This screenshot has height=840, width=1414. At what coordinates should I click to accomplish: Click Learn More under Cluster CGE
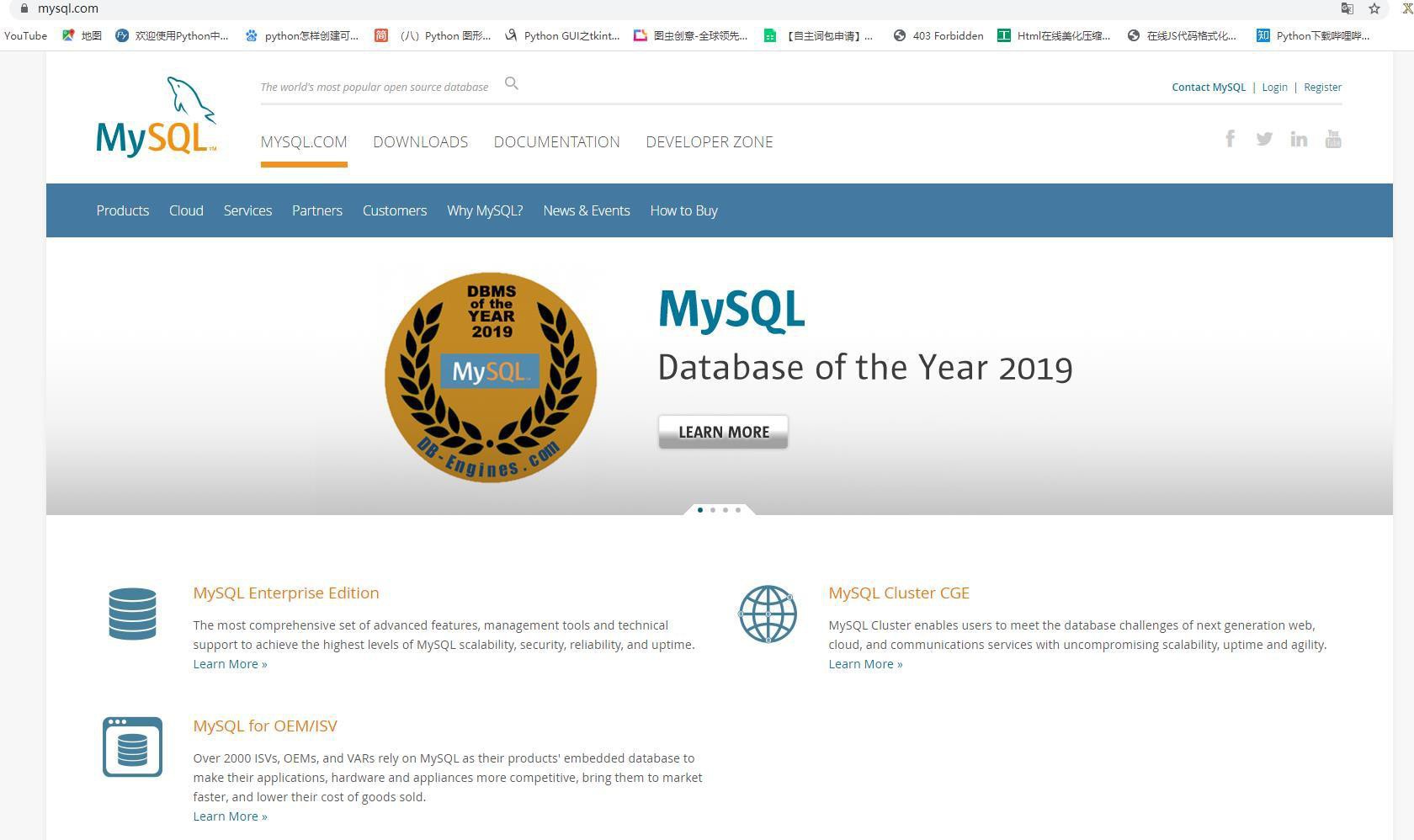pos(865,664)
